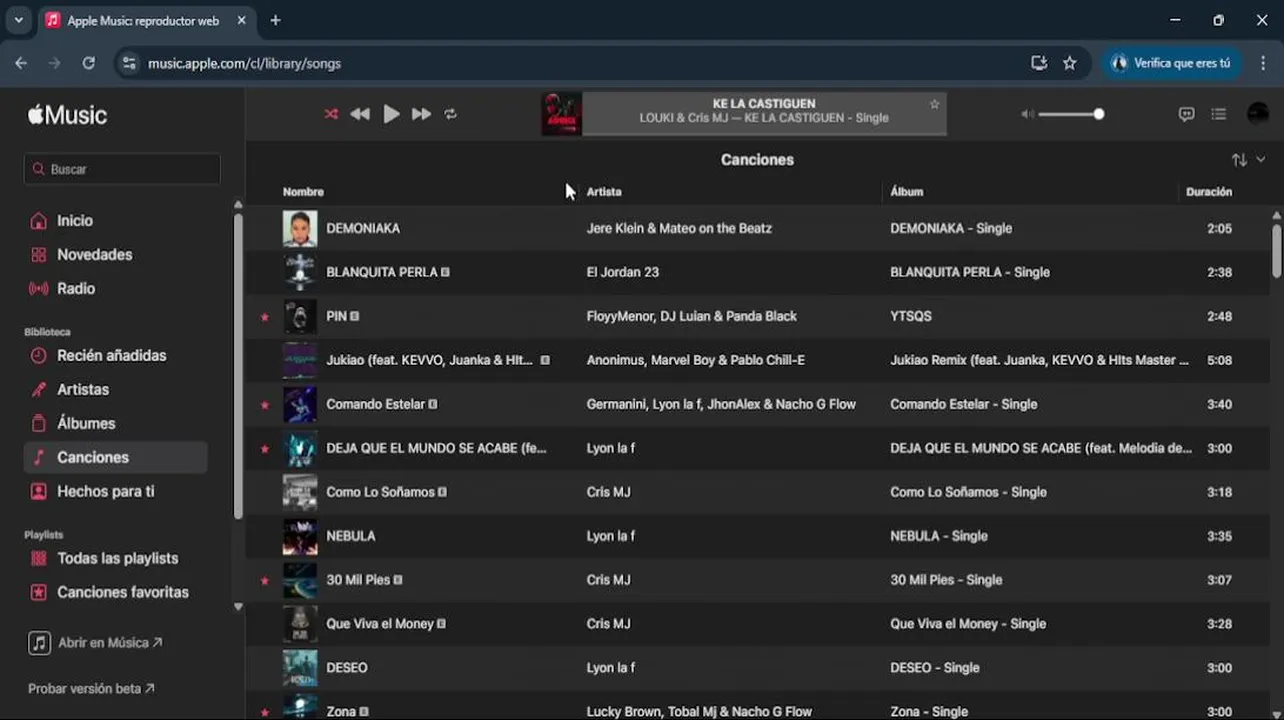Open the tab search dropdown
The height and width of the screenshot is (720, 1284).
point(18,20)
